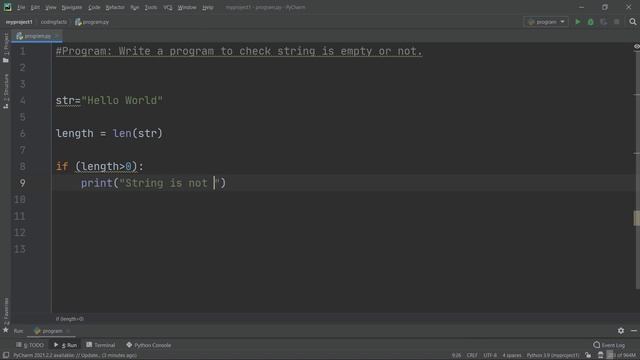
Task: Open the Project tool window sidebar button
Action: coord(6,48)
